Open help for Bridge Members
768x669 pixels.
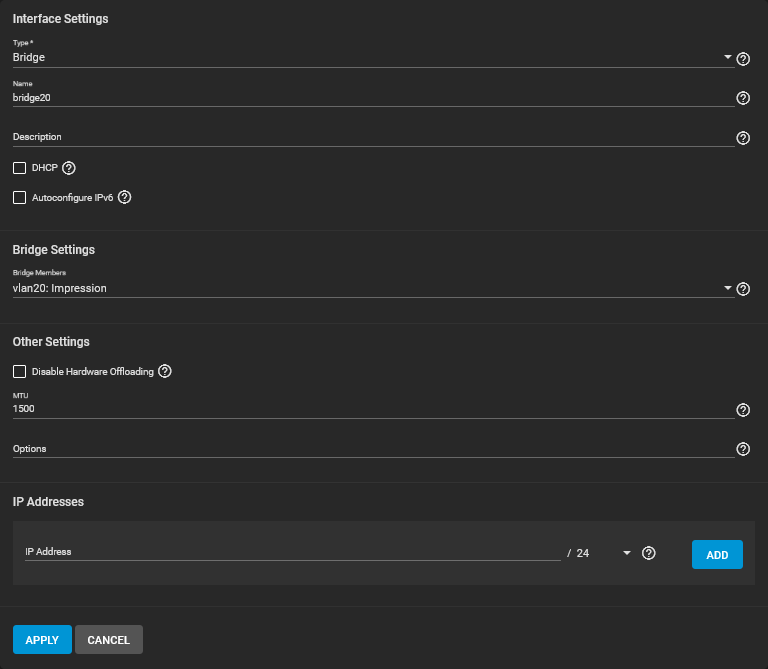[743, 289]
